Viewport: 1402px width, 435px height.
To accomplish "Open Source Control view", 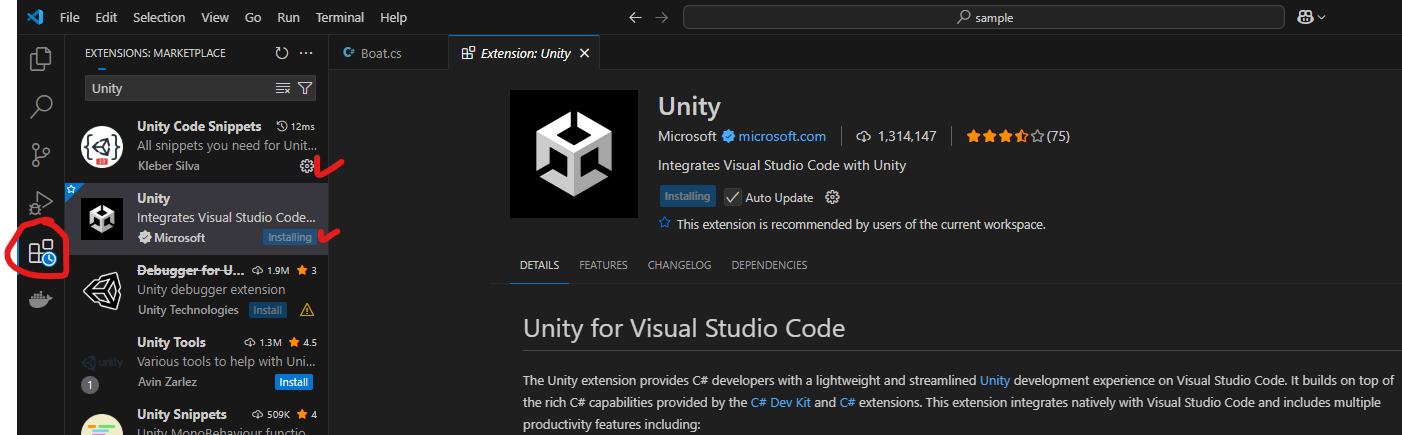I will pyautogui.click(x=41, y=155).
